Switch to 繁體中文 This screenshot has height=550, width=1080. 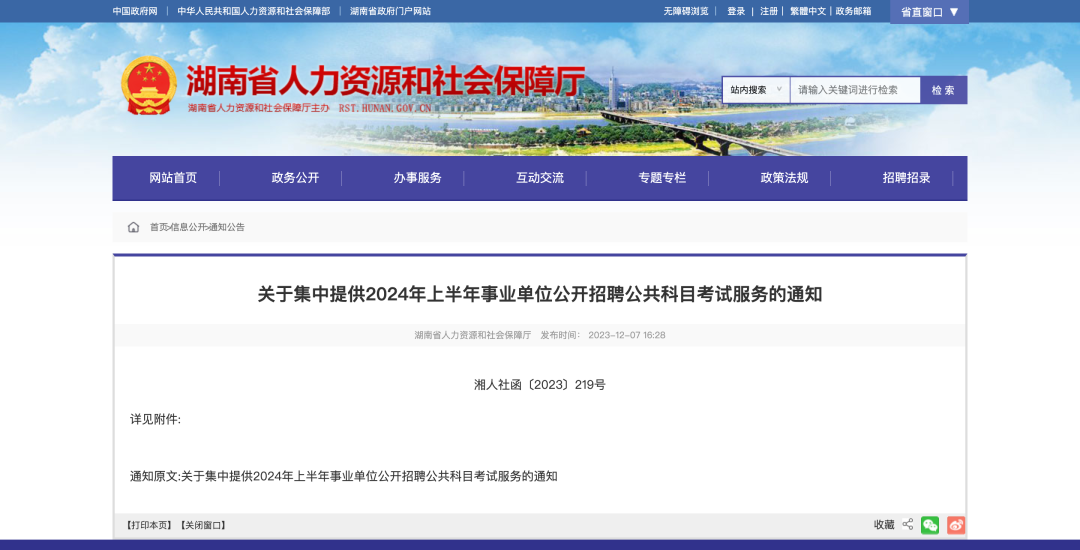click(808, 11)
